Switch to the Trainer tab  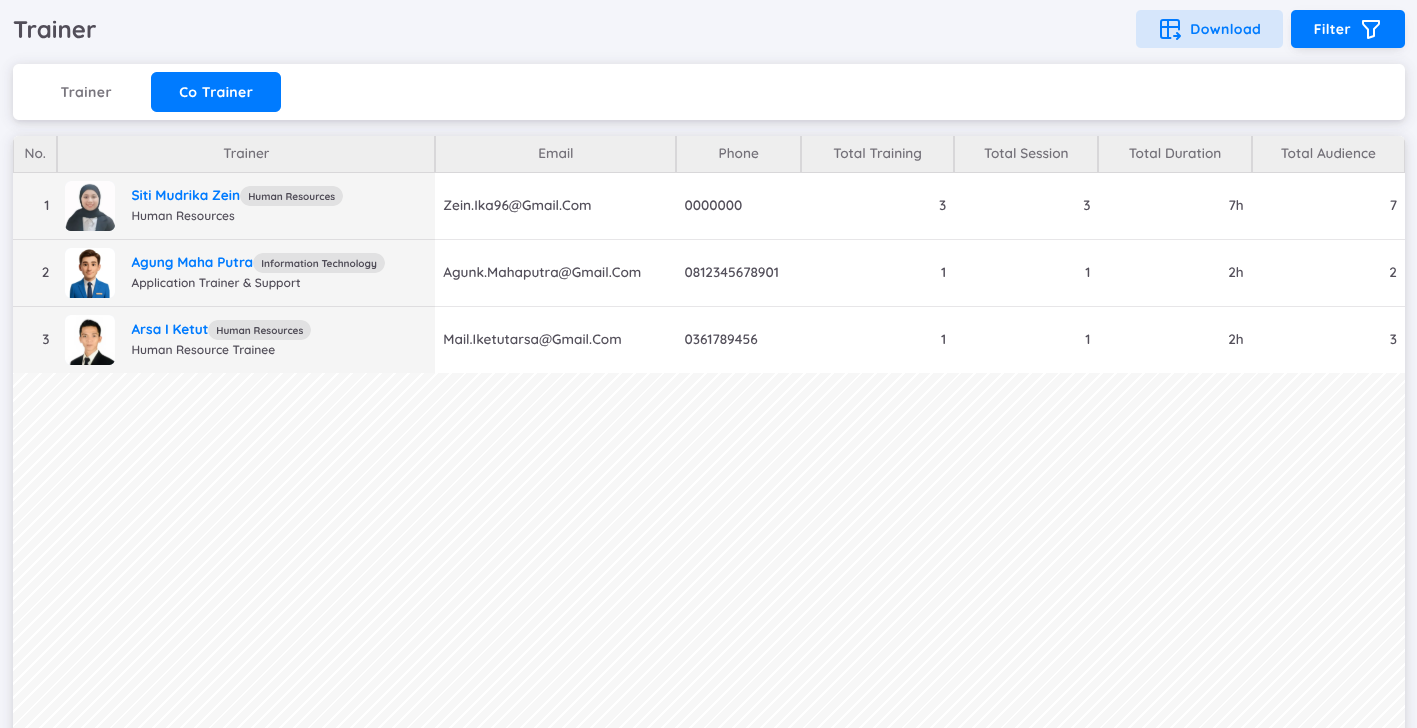(86, 92)
